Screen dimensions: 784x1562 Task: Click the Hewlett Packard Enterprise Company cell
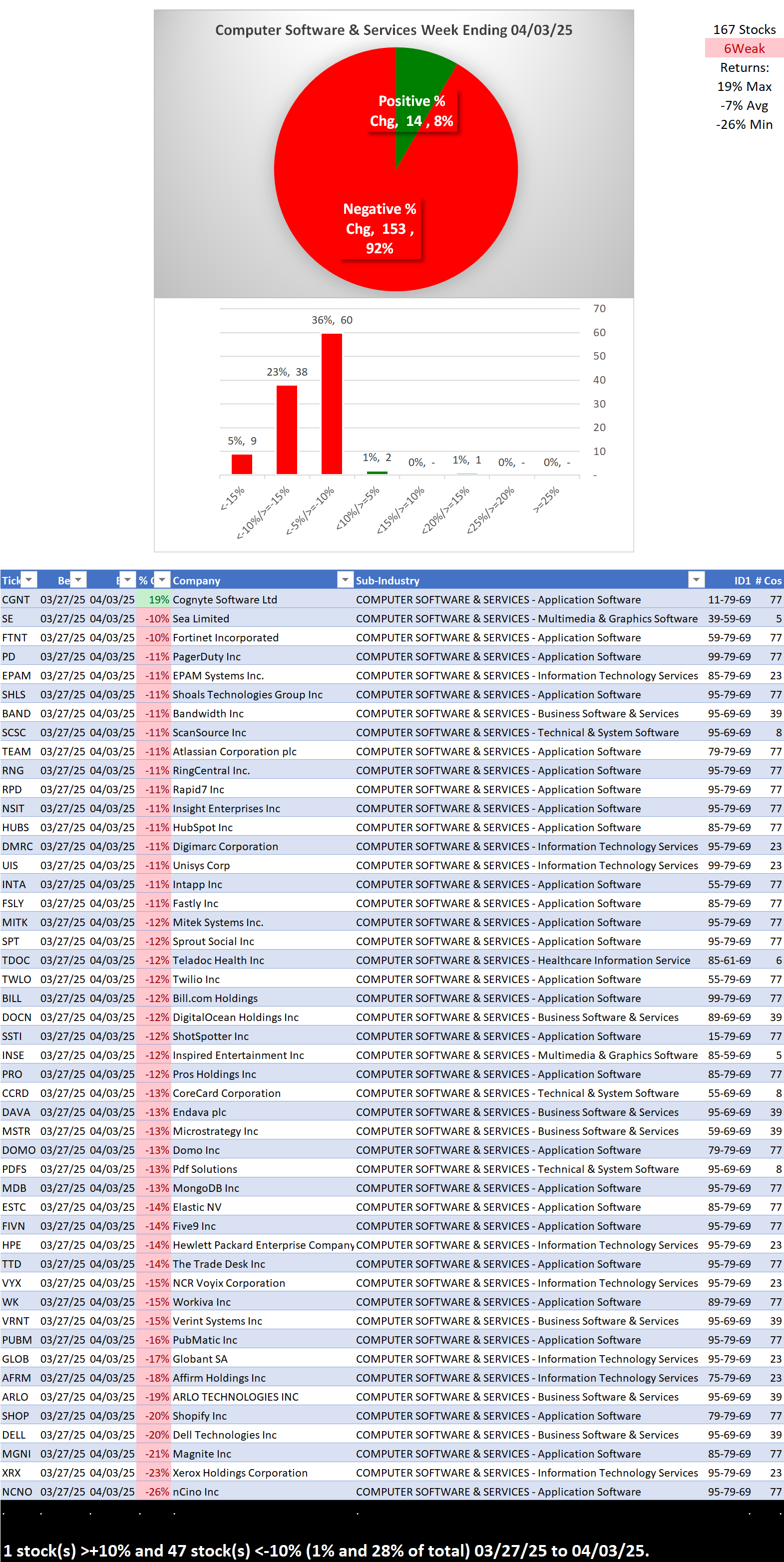pyautogui.click(x=262, y=1245)
